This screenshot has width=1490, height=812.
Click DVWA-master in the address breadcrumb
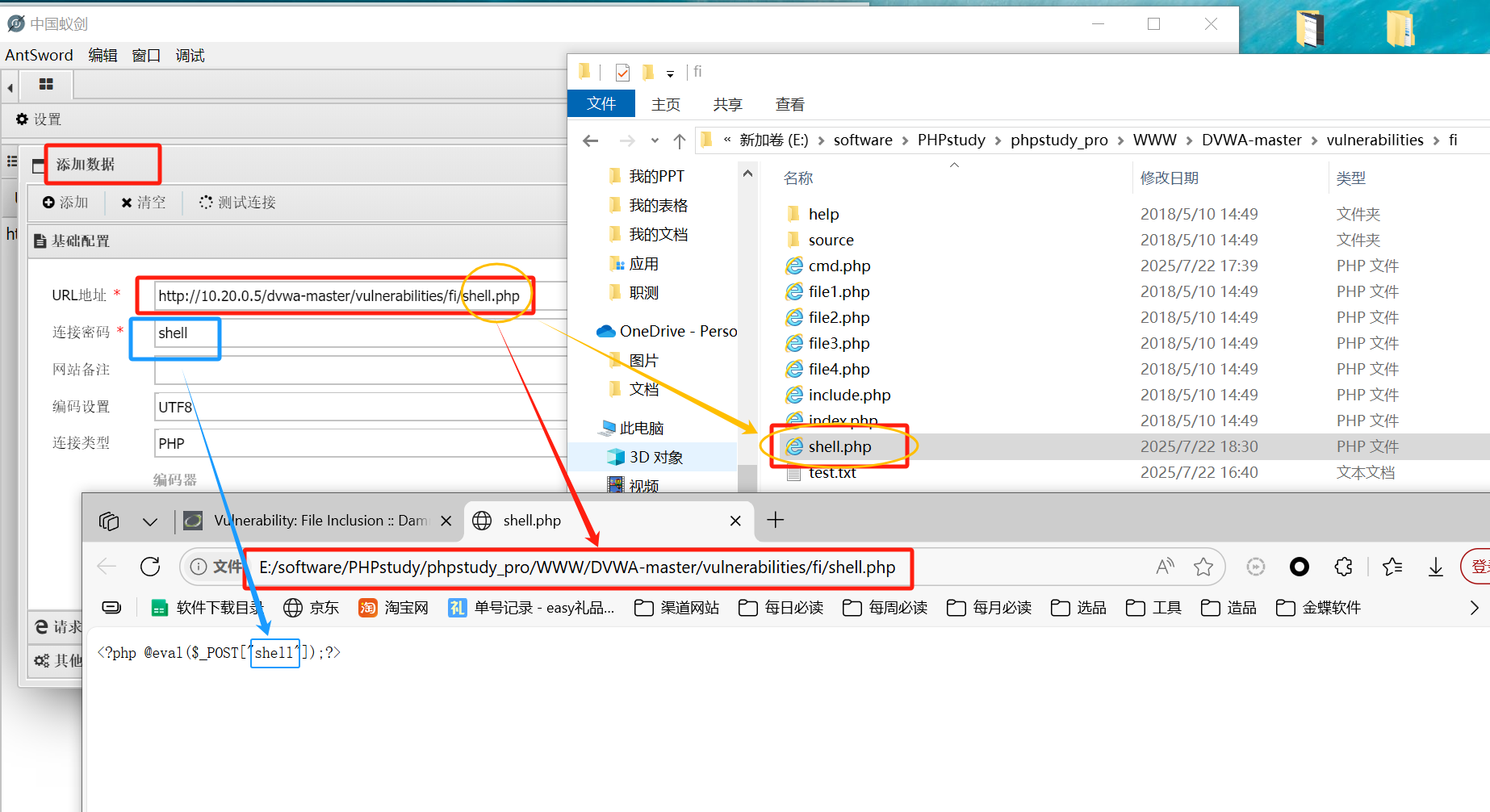1251,140
